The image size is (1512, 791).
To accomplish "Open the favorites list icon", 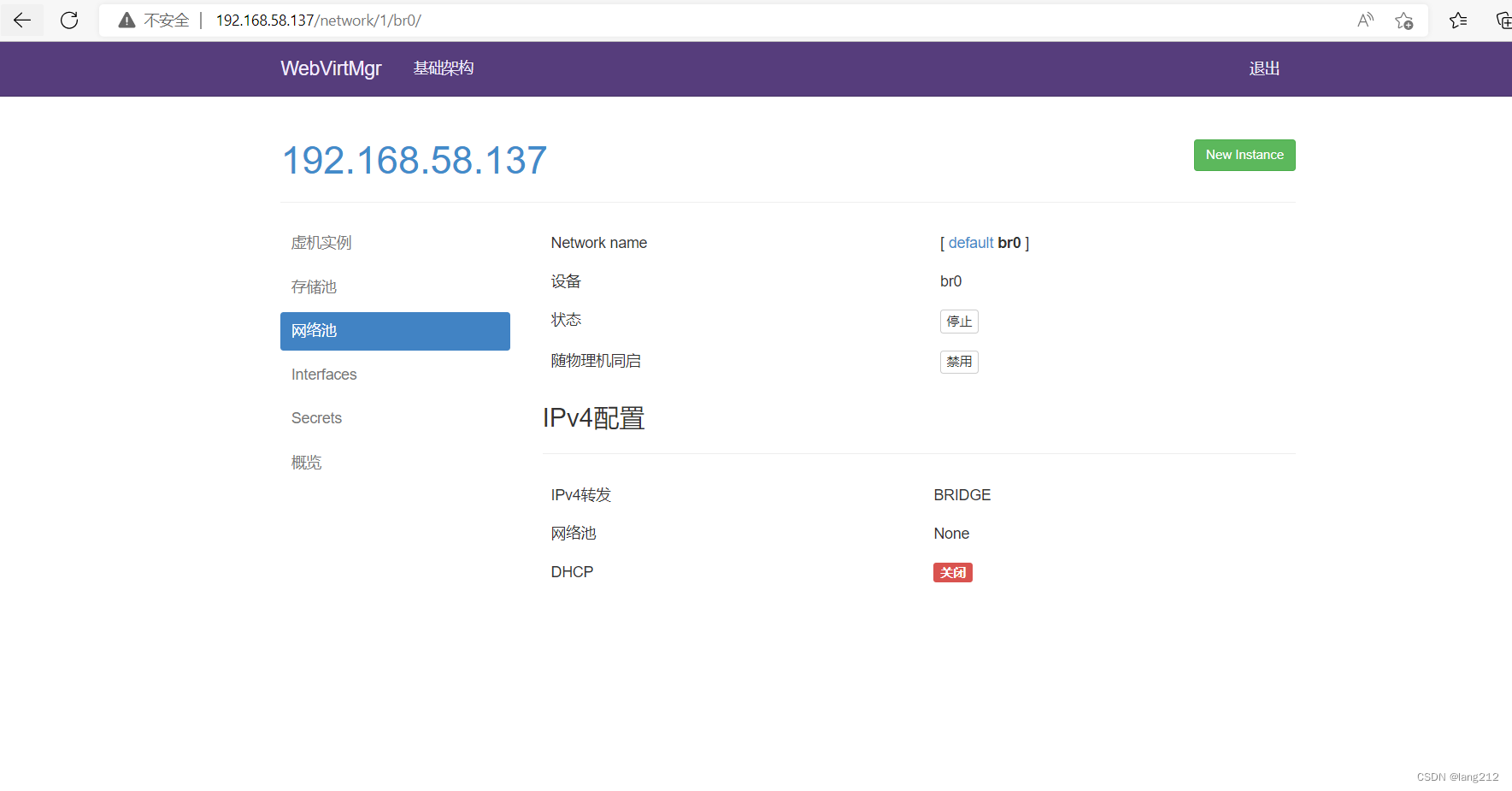I will point(1458,21).
